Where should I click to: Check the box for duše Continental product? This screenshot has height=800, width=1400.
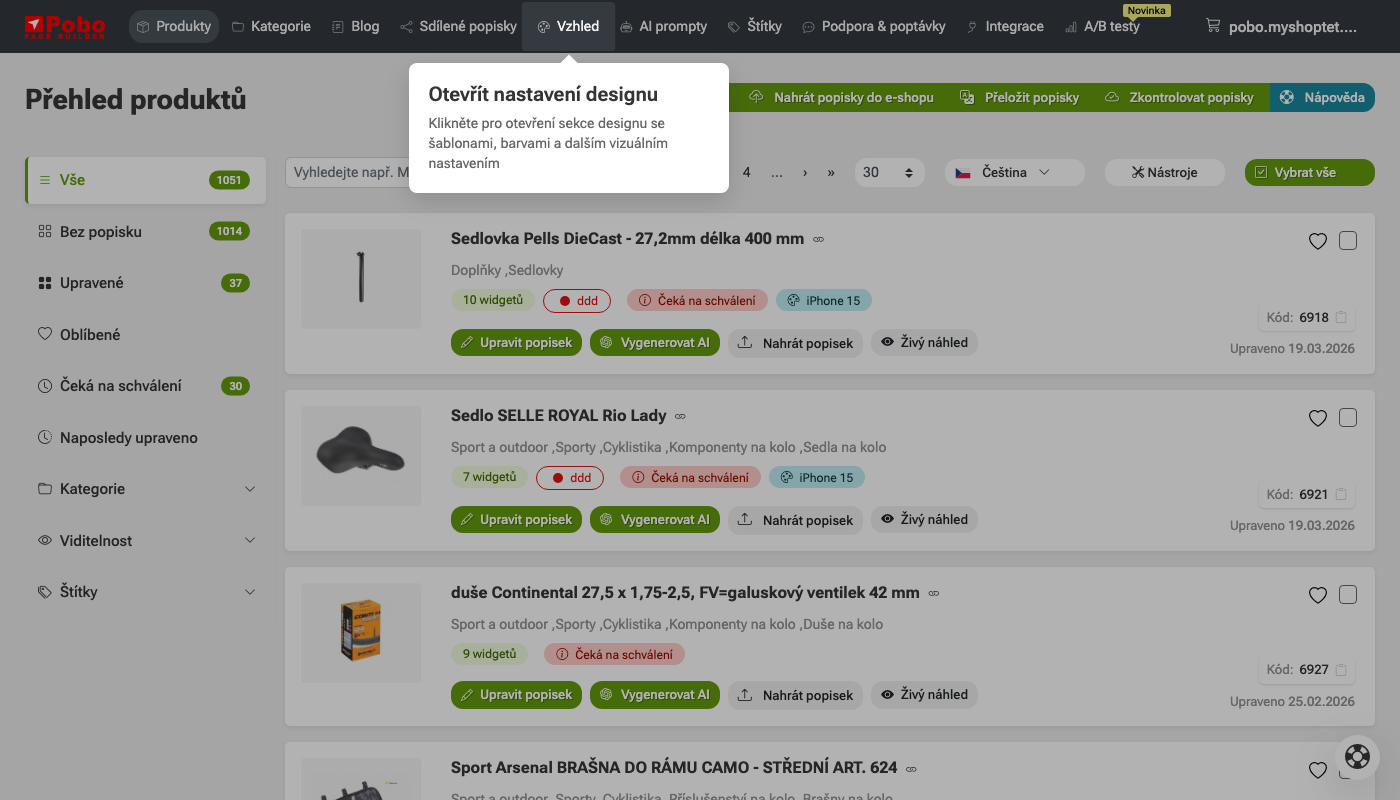1348,595
